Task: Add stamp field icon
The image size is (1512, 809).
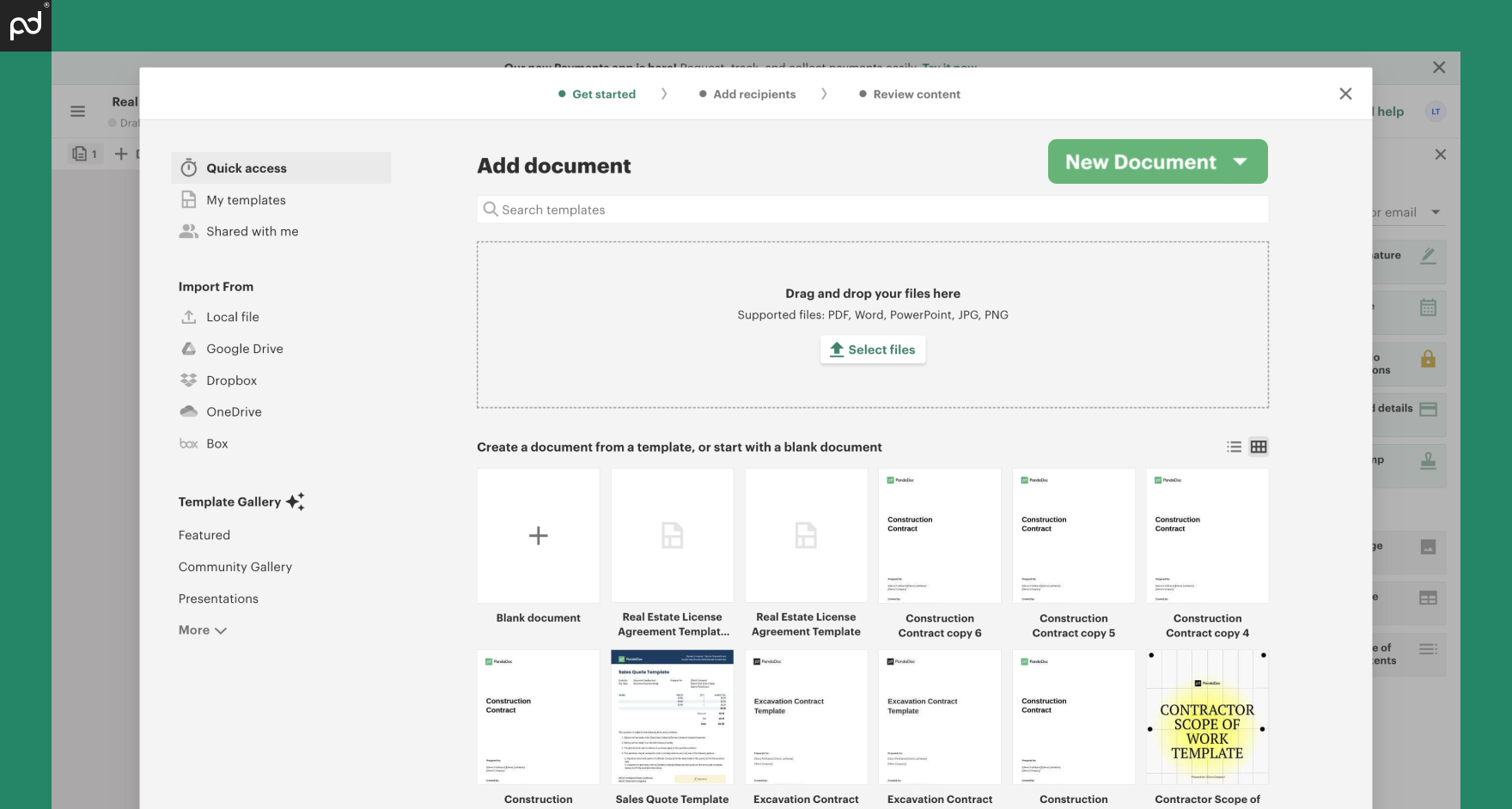Action: [x=1429, y=461]
